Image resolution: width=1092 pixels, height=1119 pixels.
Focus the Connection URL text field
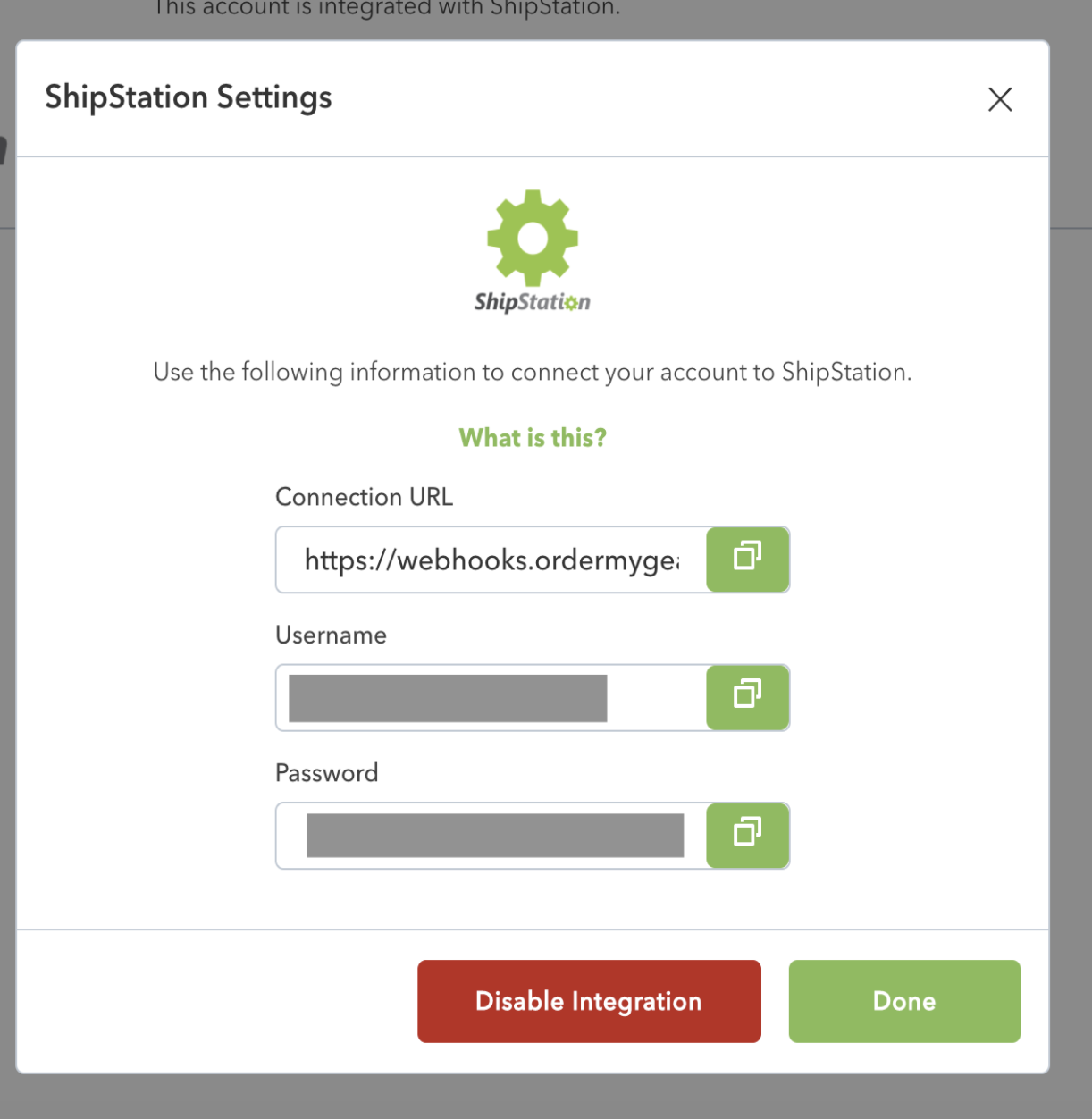491,559
